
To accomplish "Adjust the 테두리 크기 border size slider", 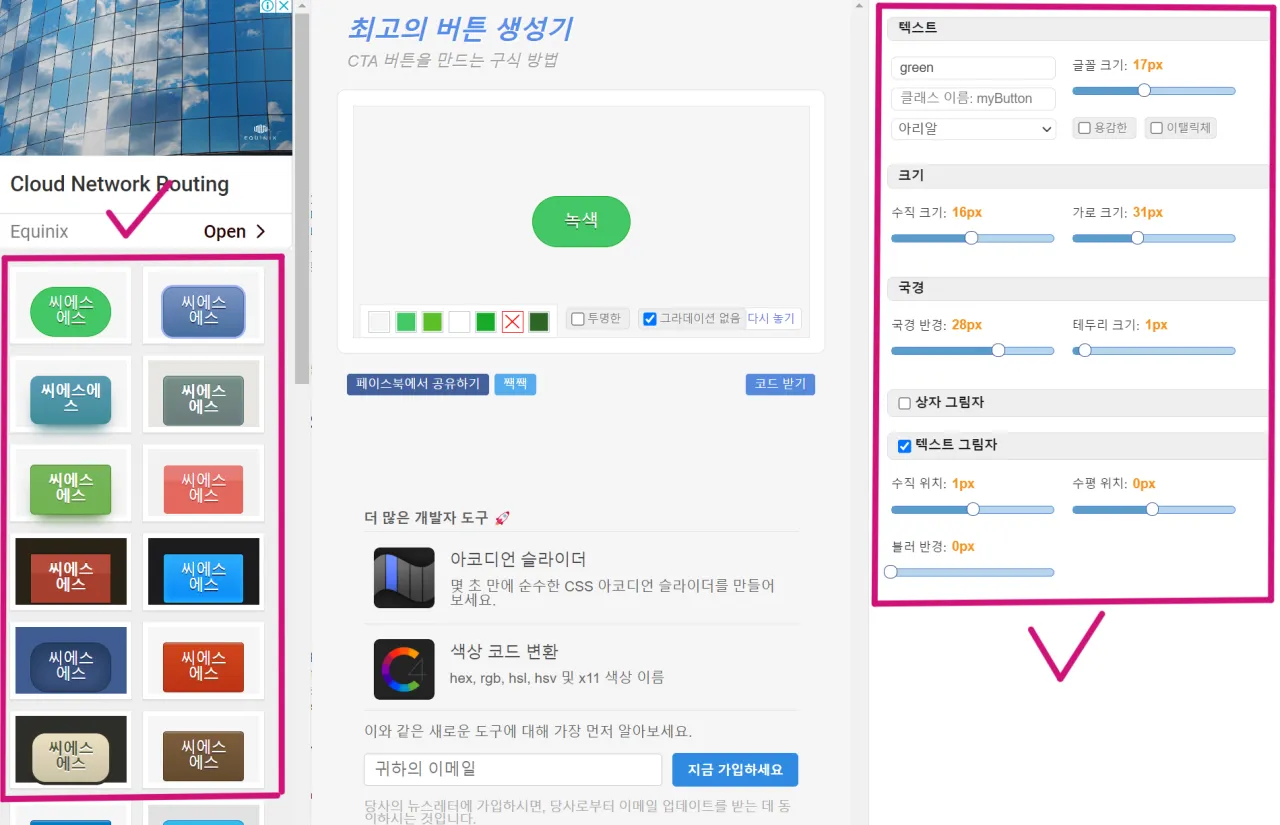I will point(1154,351).
